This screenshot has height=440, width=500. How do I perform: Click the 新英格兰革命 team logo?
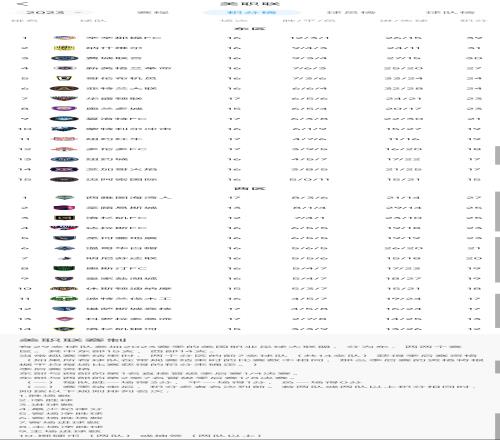[64, 68]
